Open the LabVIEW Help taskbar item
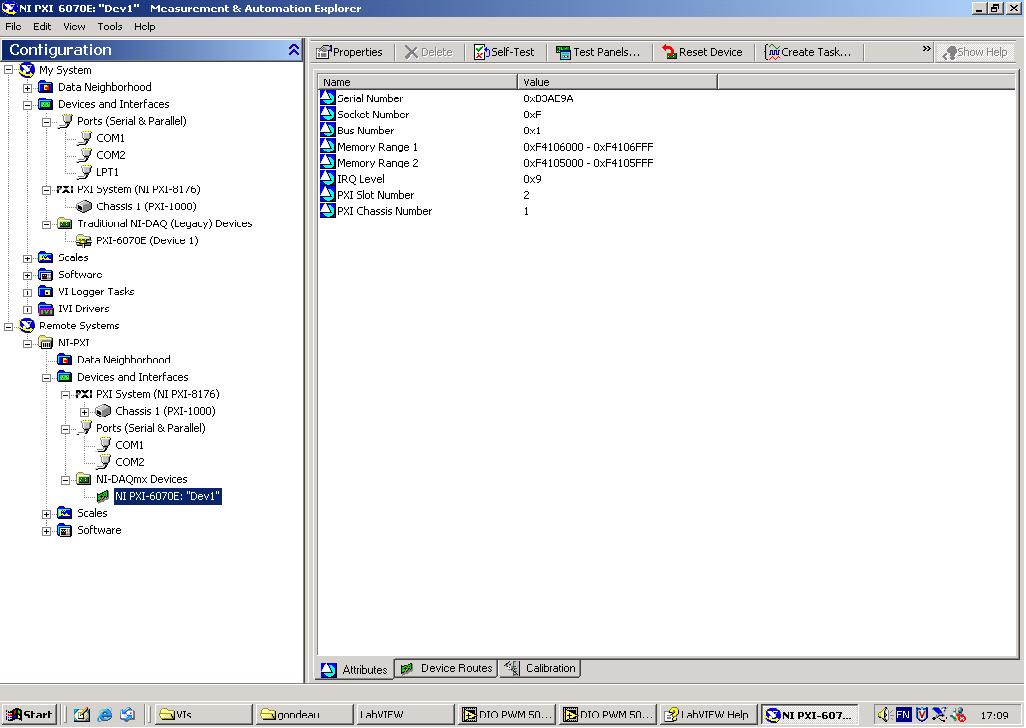This screenshot has height=728, width=1026. (x=709, y=714)
